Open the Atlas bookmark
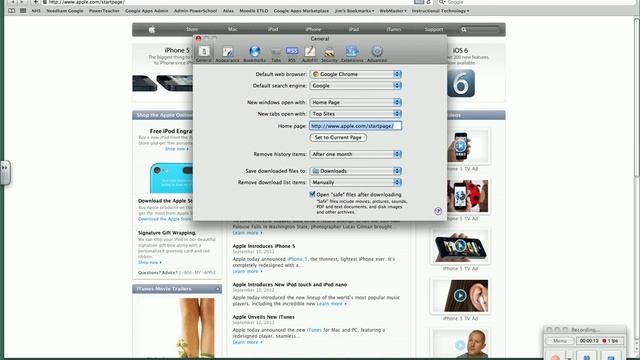 click(228, 11)
